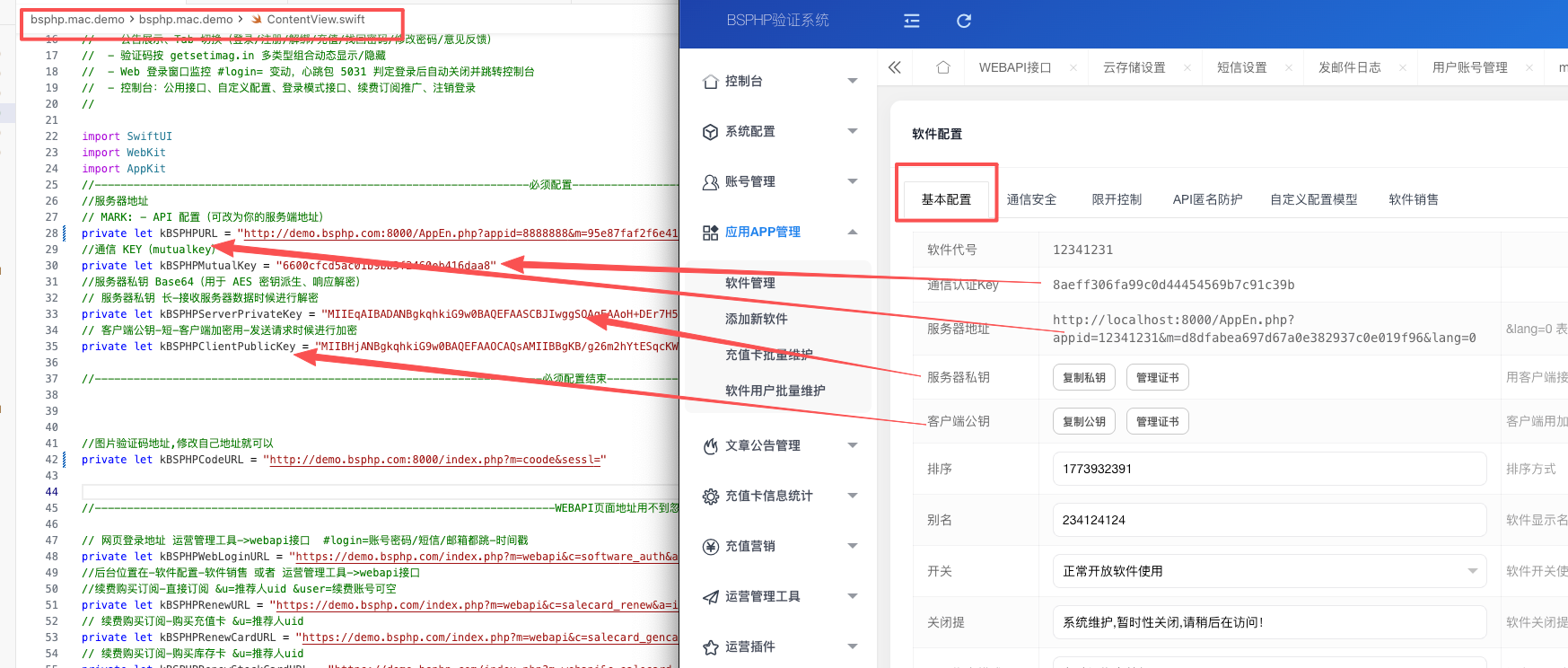
Task: Click the 账号管理 user icon
Action: pos(710,182)
